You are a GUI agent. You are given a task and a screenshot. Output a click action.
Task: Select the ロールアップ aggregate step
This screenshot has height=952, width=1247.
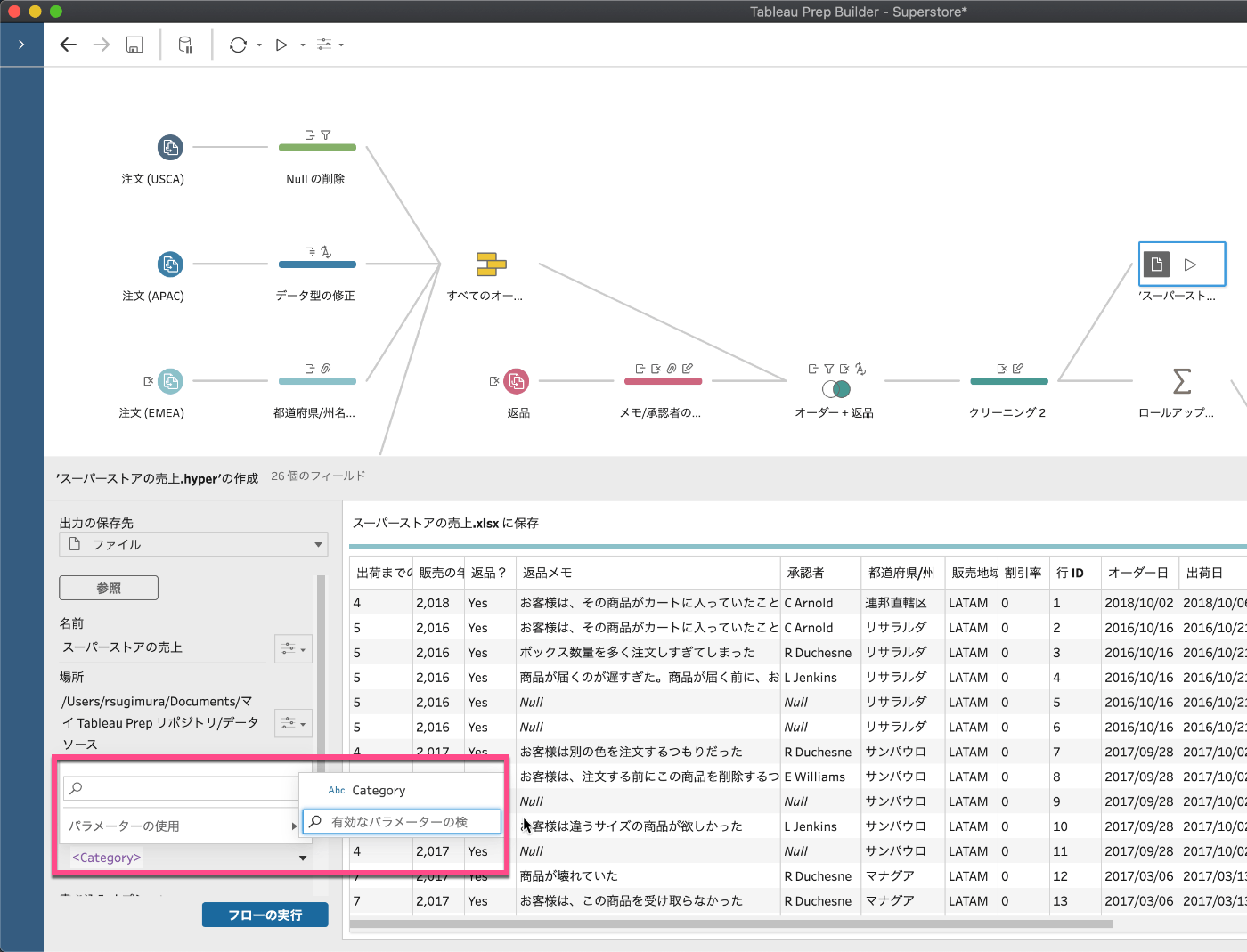(1182, 381)
